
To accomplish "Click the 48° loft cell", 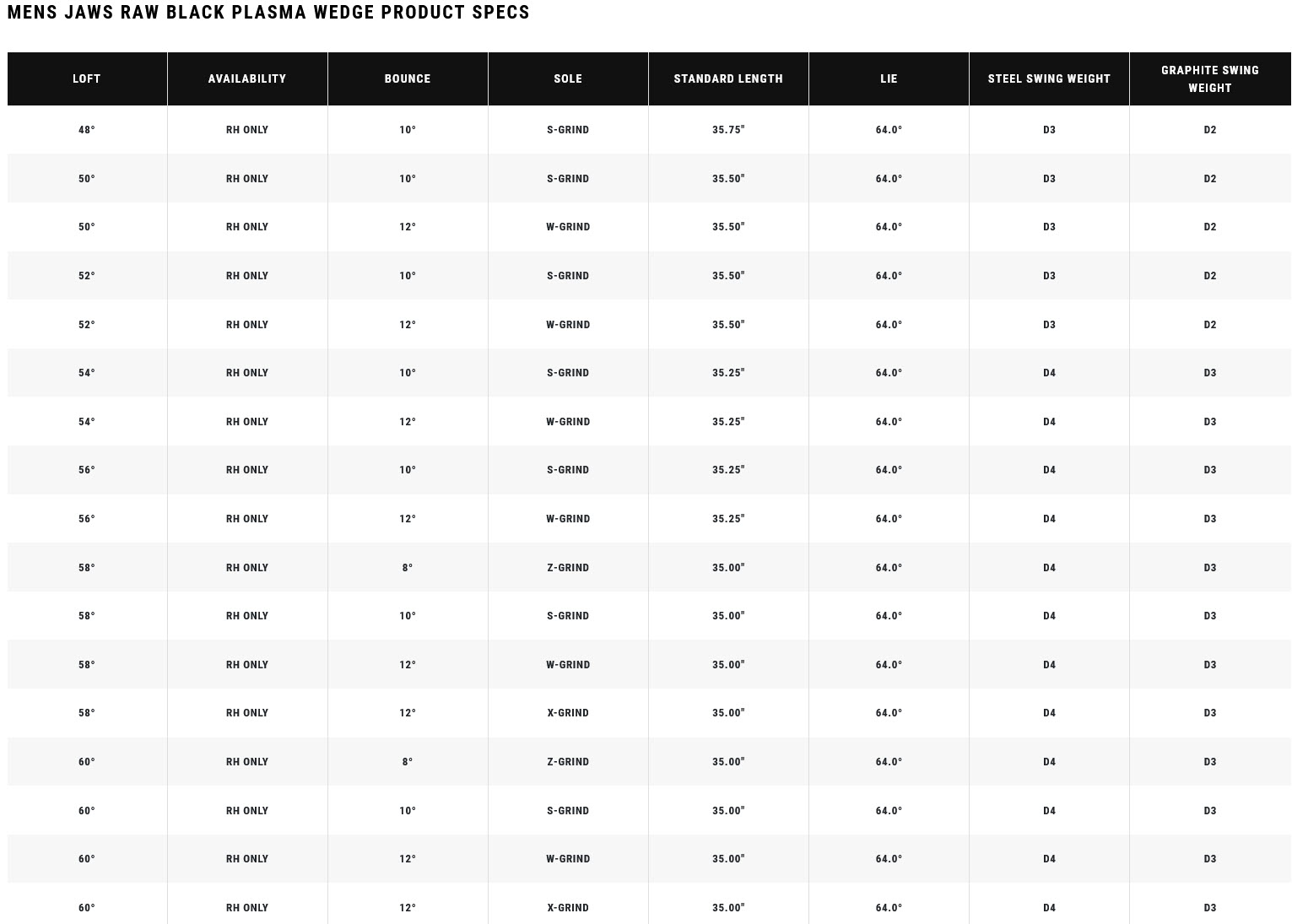I will tap(87, 130).
